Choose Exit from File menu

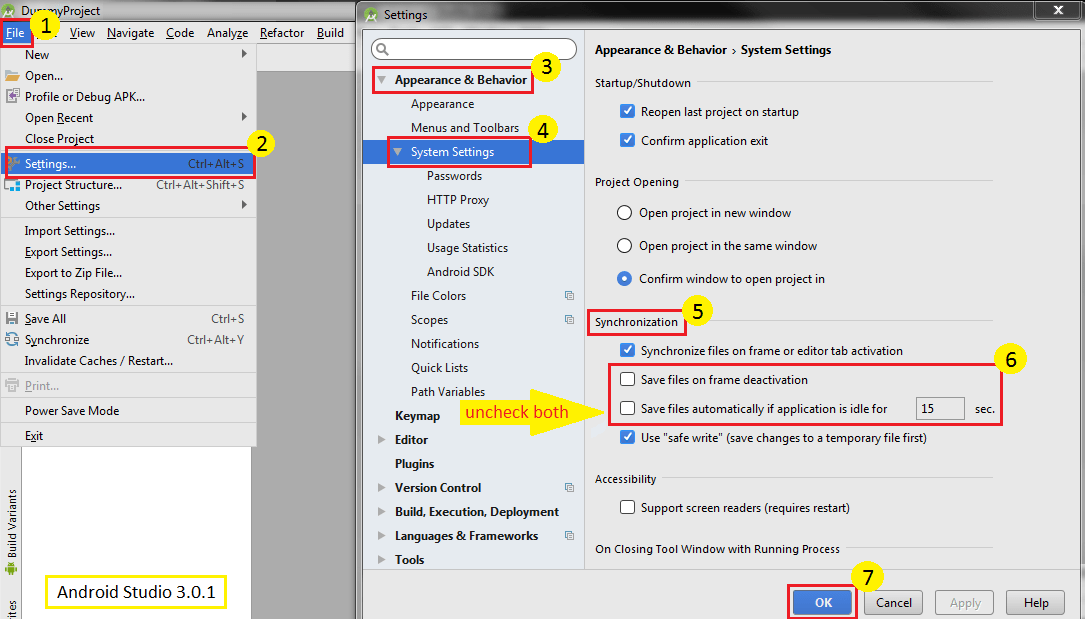point(129,436)
